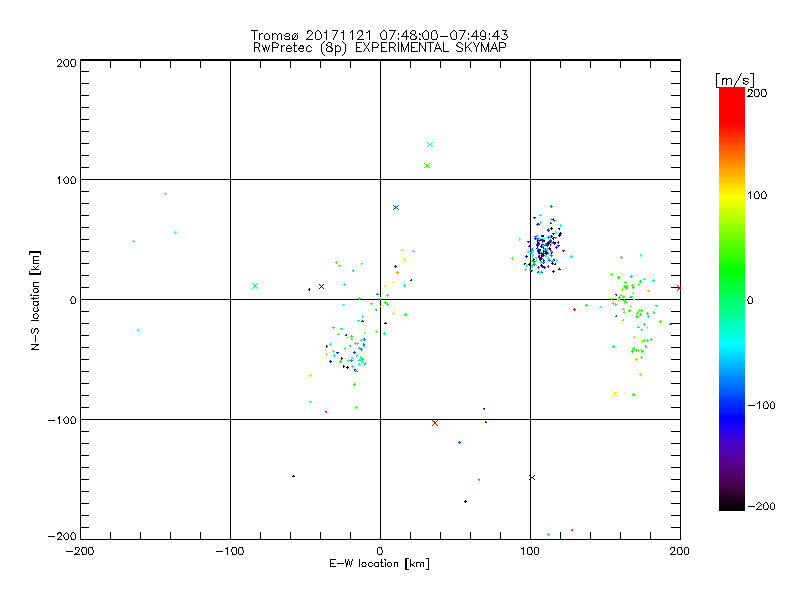This screenshot has height=600, width=800.
Task: Click the x-axis -100 tick label
Action: click(x=230, y=551)
